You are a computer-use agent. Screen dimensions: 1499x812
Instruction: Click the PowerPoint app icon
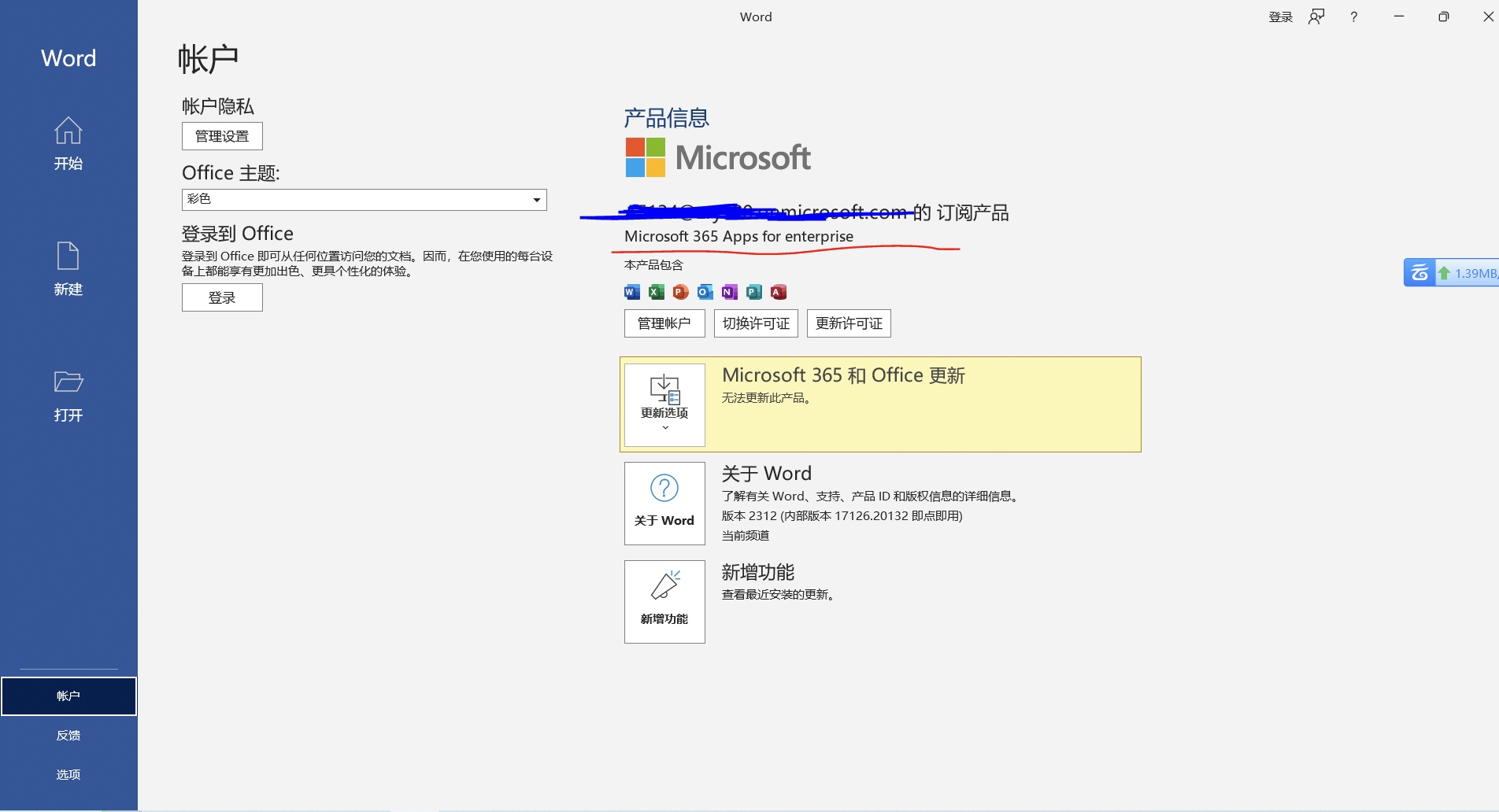tap(681, 293)
